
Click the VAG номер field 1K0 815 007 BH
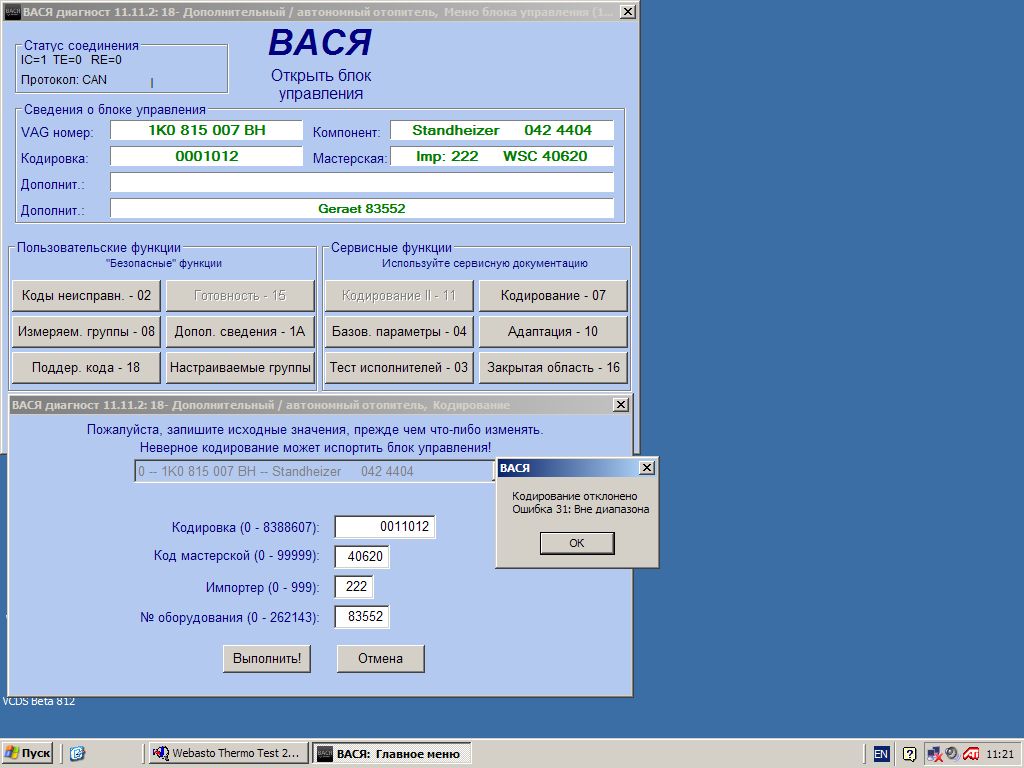point(206,130)
